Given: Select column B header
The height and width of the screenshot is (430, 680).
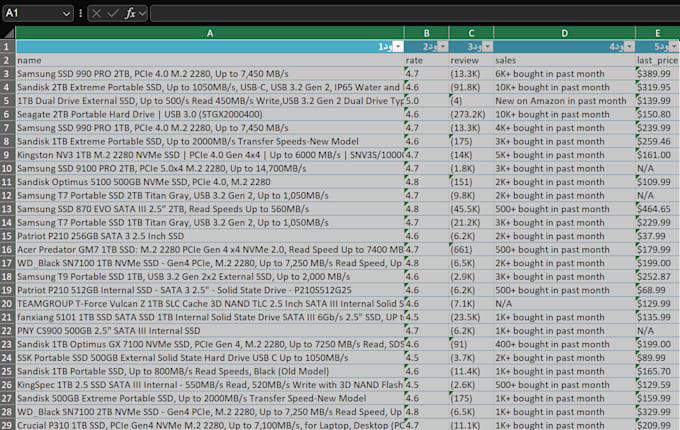Looking at the screenshot, I should click(426, 33).
